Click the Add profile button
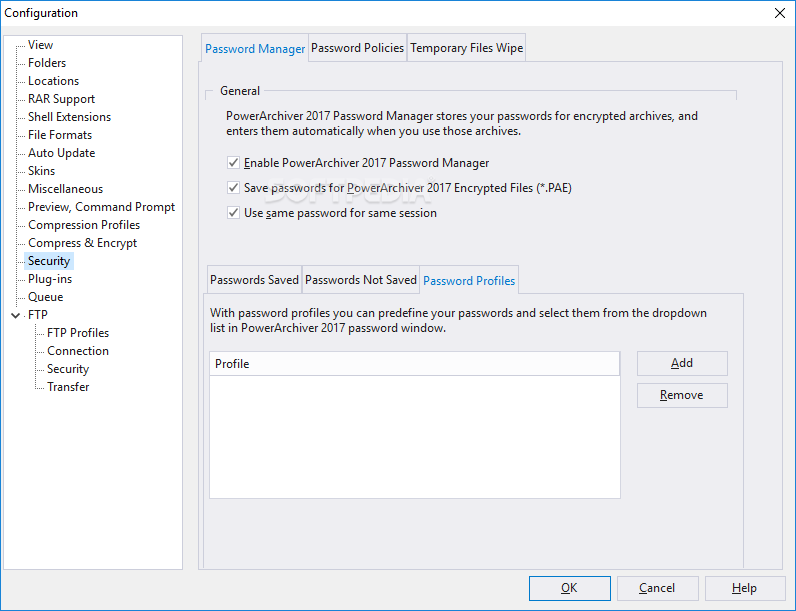Image resolution: width=796 pixels, height=611 pixels. (682, 363)
